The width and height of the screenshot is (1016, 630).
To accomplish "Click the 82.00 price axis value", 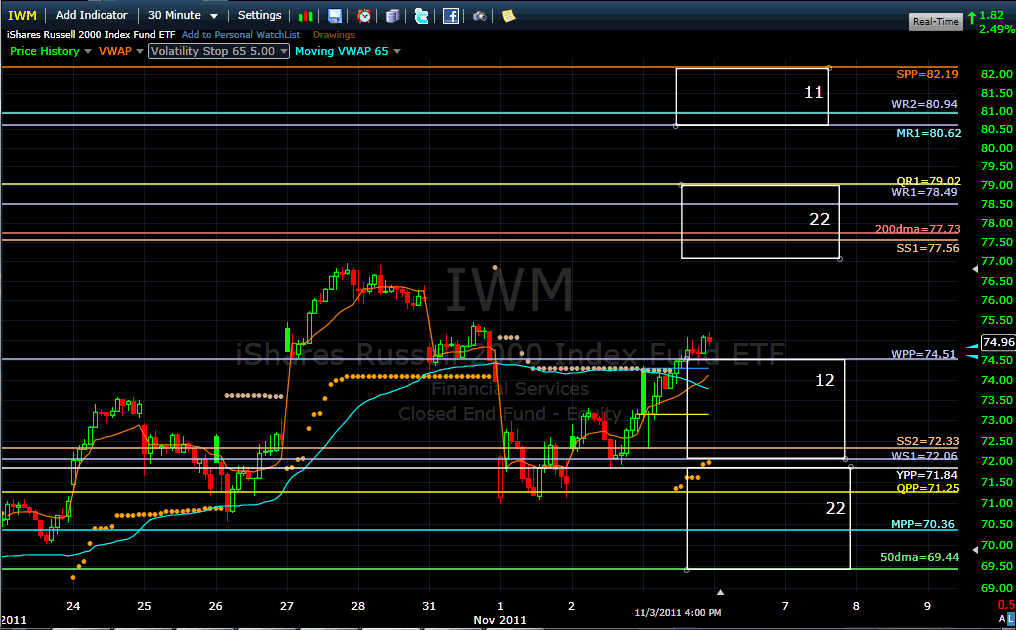I will coord(997,74).
